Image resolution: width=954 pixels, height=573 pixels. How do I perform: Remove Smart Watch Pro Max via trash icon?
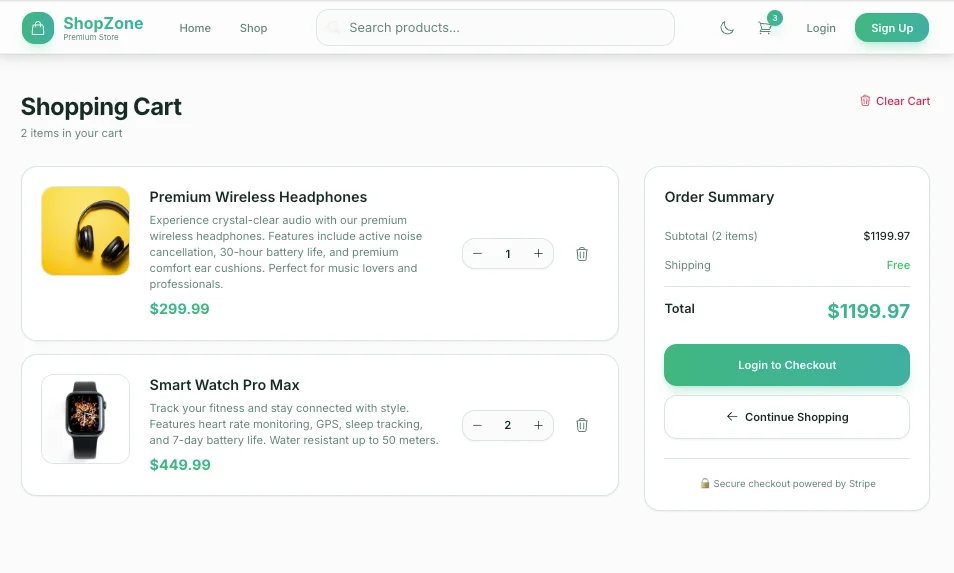[x=582, y=425]
